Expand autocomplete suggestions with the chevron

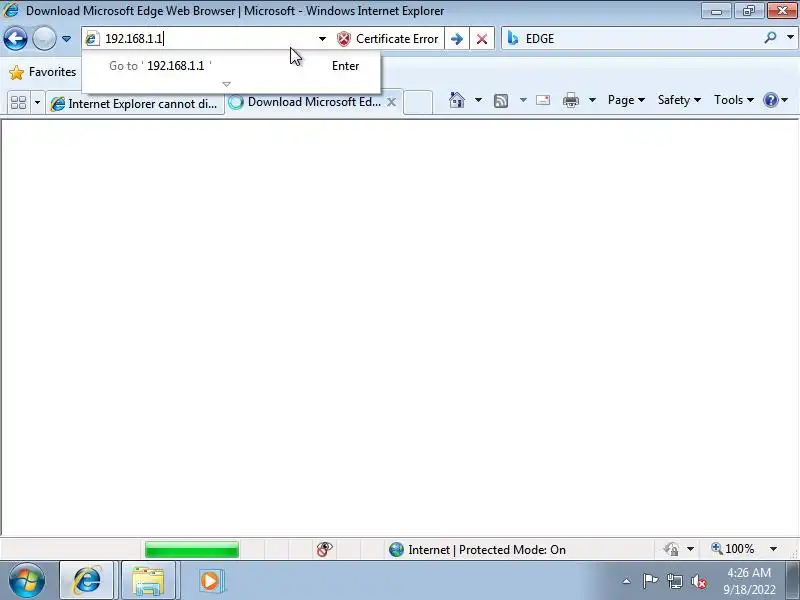click(x=227, y=84)
